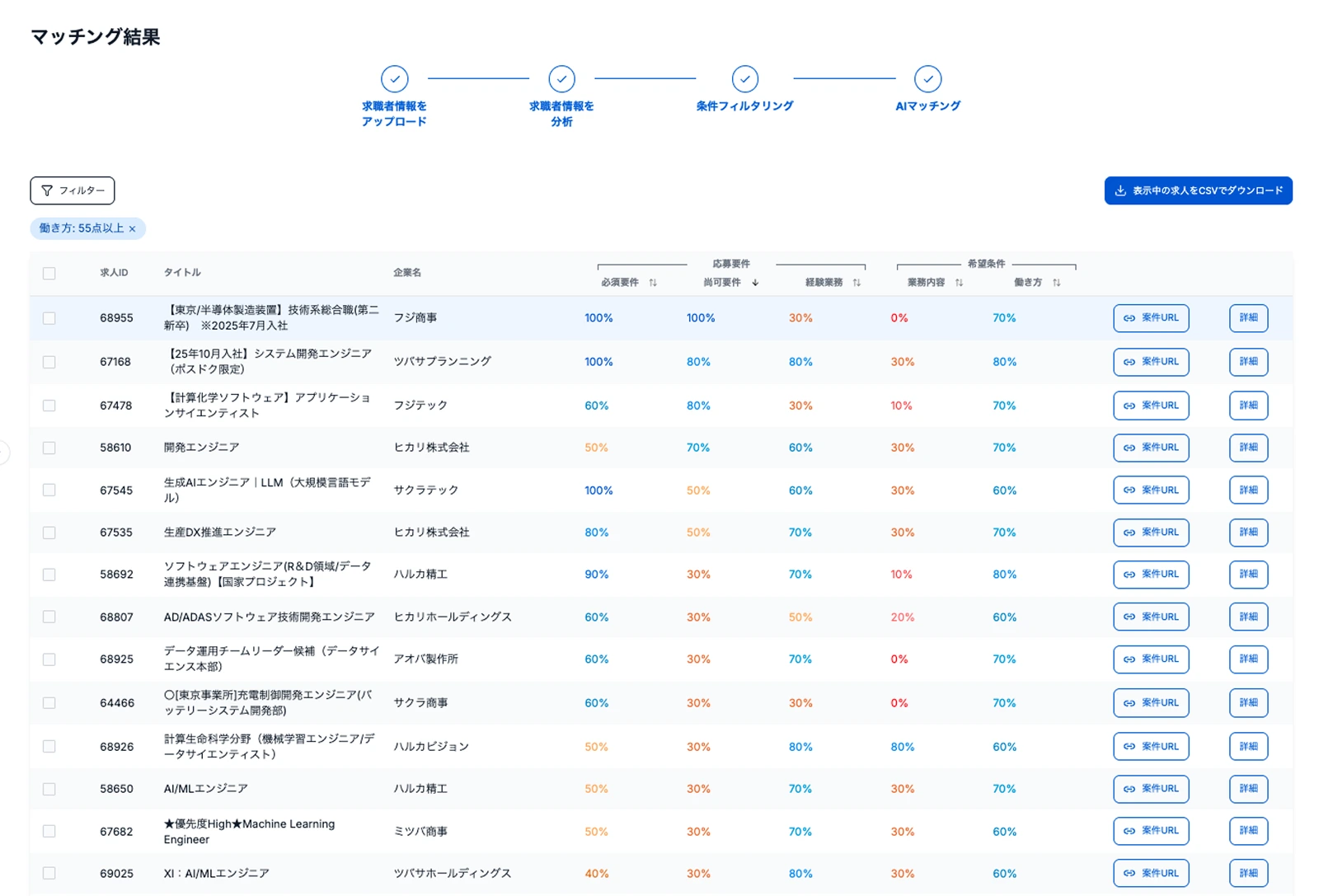View 詳細 for job 68807
Screen dimensions: 1319x896
click(1249, 617)
